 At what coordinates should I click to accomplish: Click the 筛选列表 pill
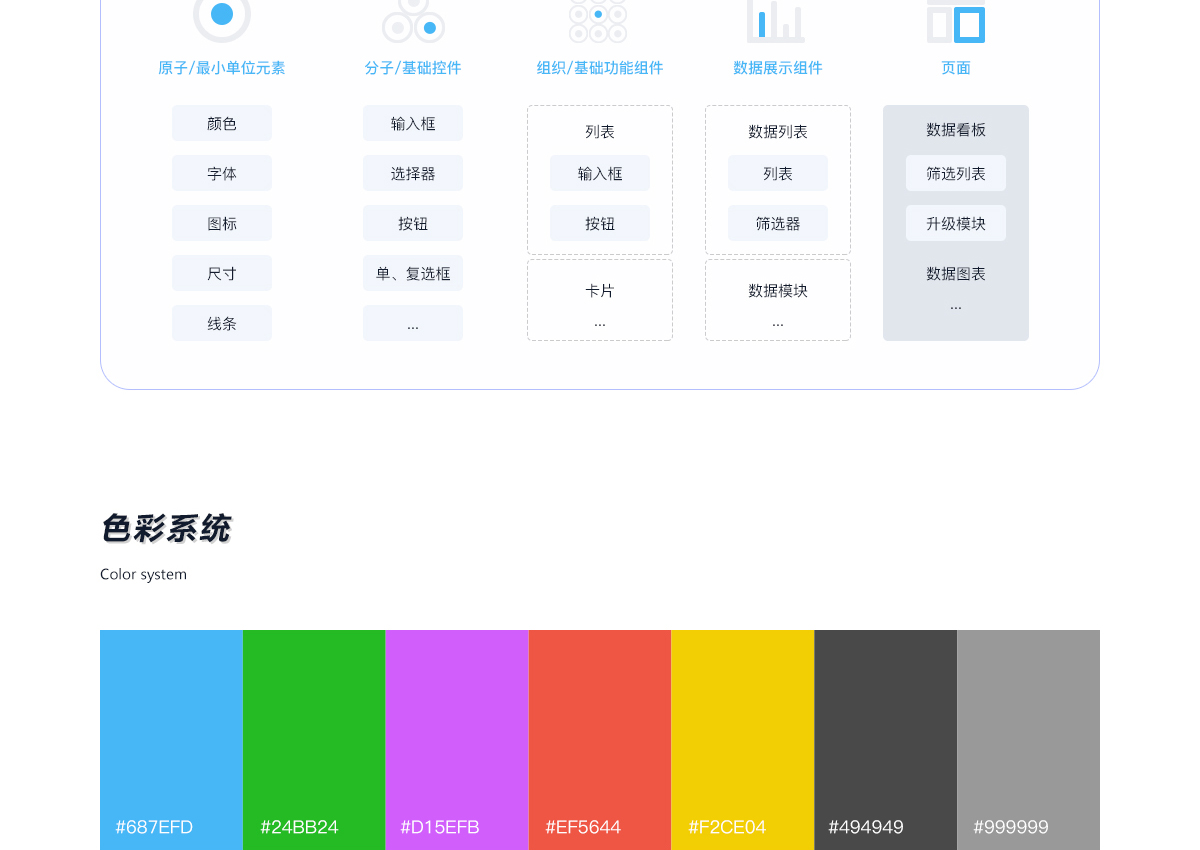click(x=956, y=173)
